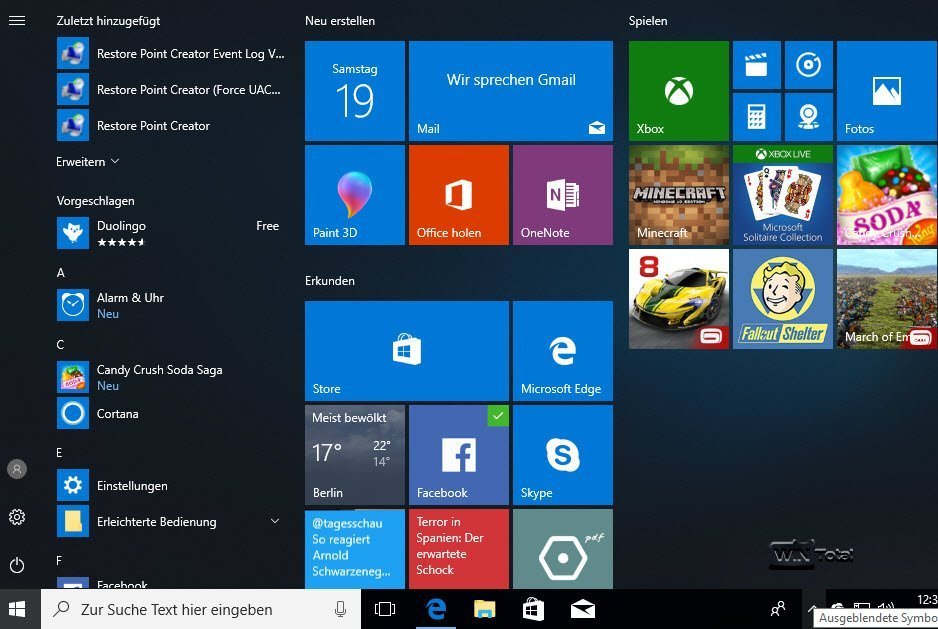The width and height of the screenshot is (938, 629).
Task: Open the Facebook tile
Action: click(x=459, y=455)
